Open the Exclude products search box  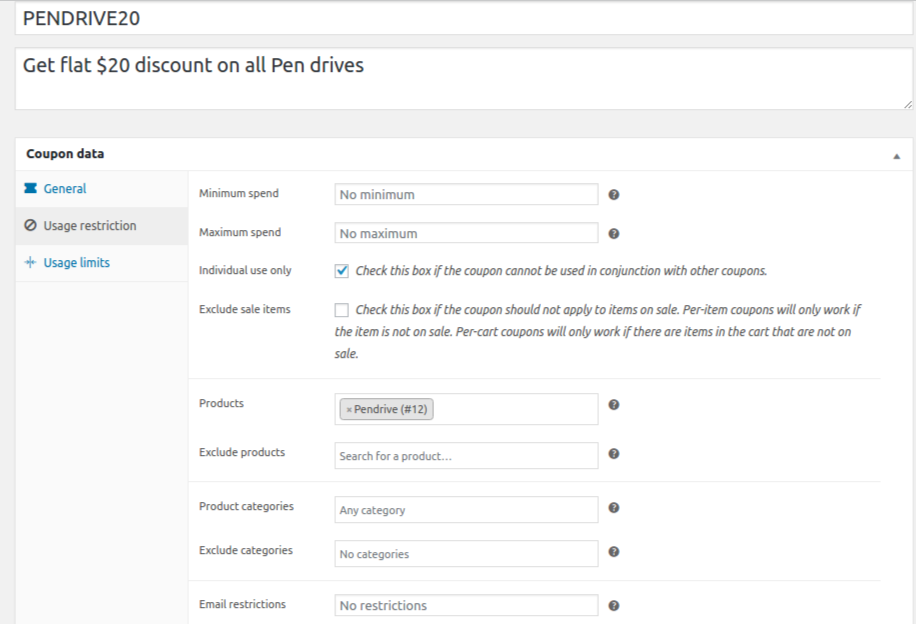pyautogui.click(x=466, y=456)
